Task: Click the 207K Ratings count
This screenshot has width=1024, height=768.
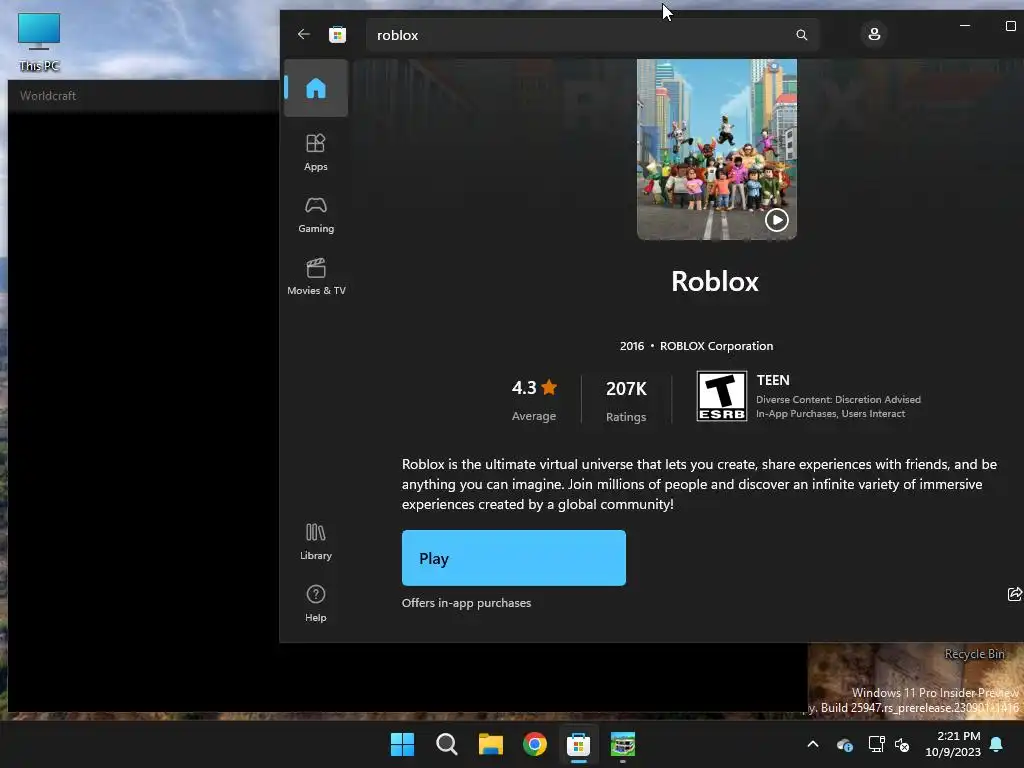Action: point(626,400)
